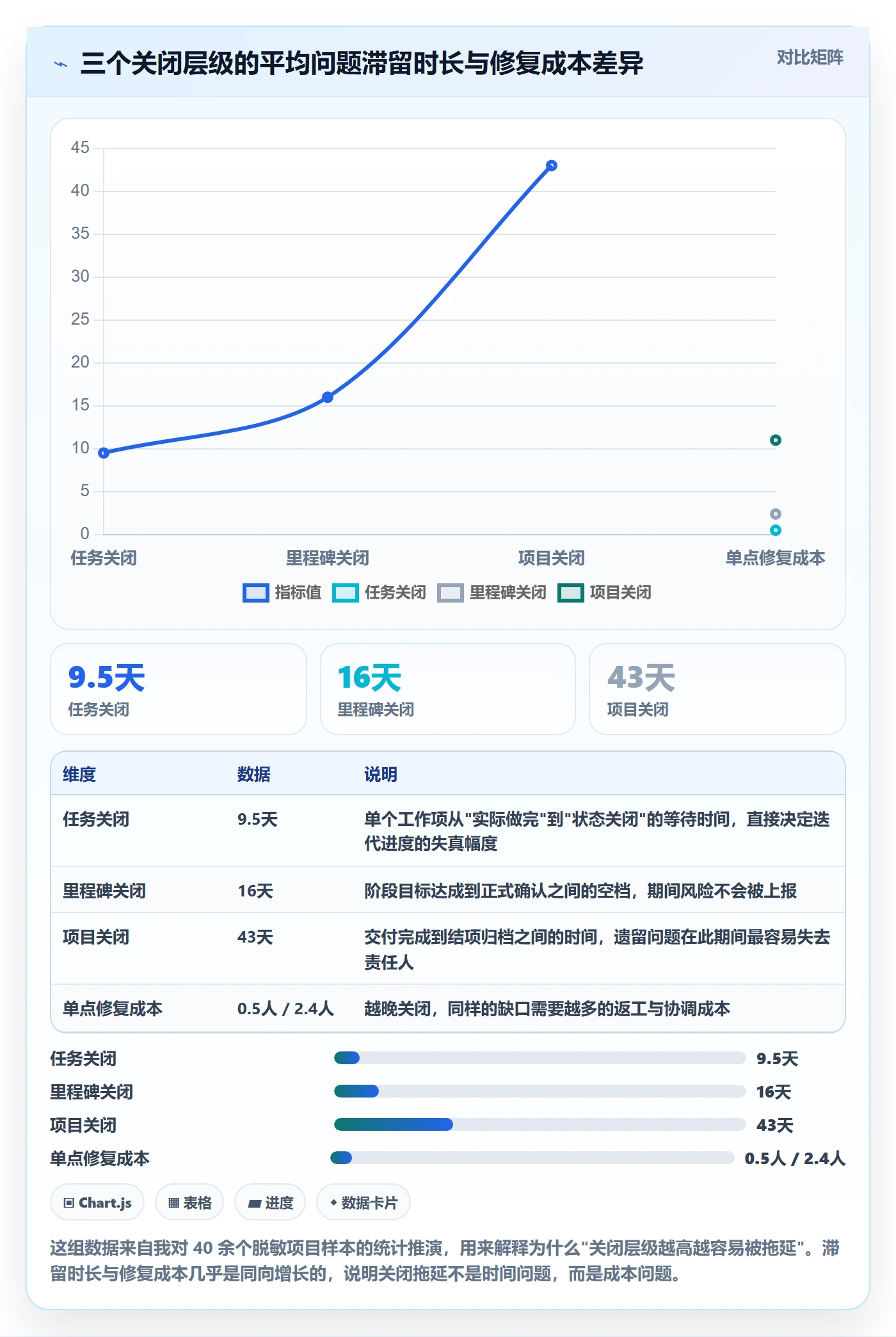Toggle the cyan 任务关闭 legend swatch
This screenshot has height=1337, width=896.
tap(346, 593)
